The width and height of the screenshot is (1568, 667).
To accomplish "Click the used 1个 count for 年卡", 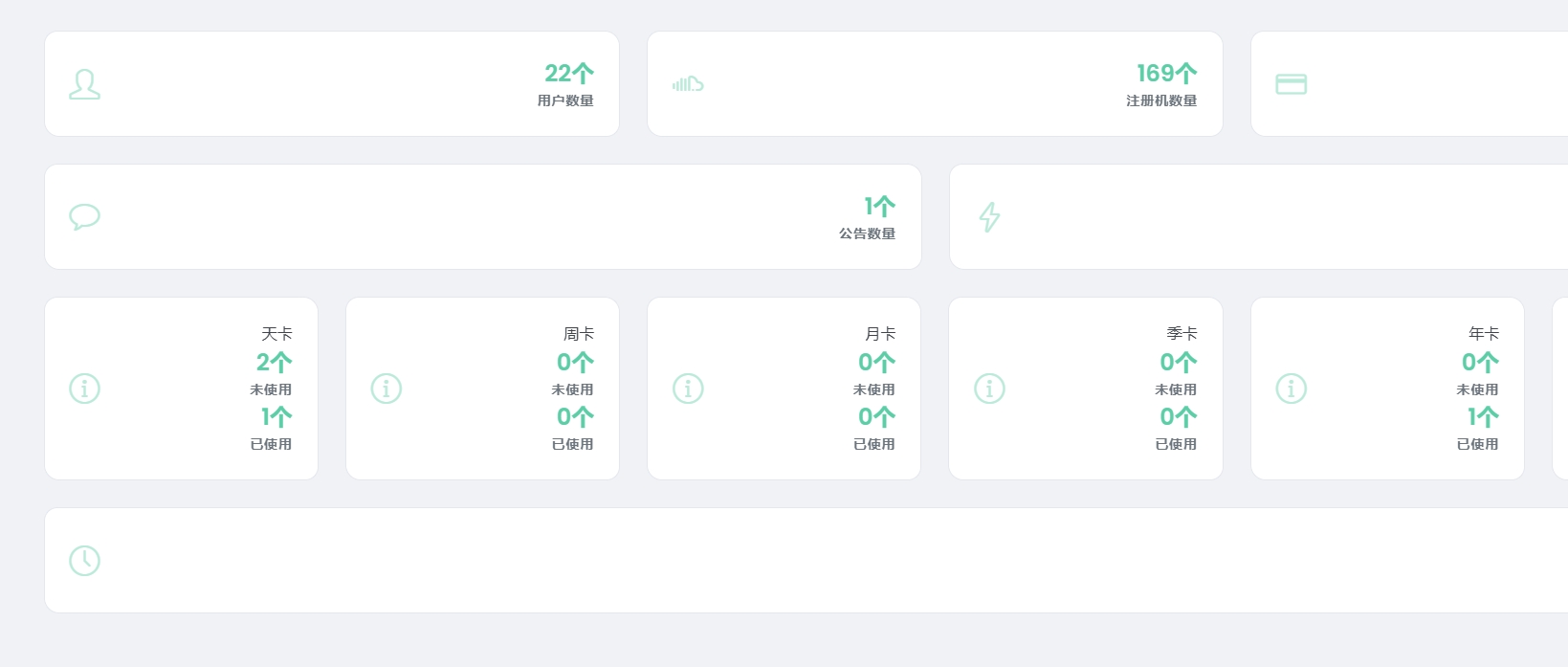I will pyautogui.click(x=1483, y=417).
